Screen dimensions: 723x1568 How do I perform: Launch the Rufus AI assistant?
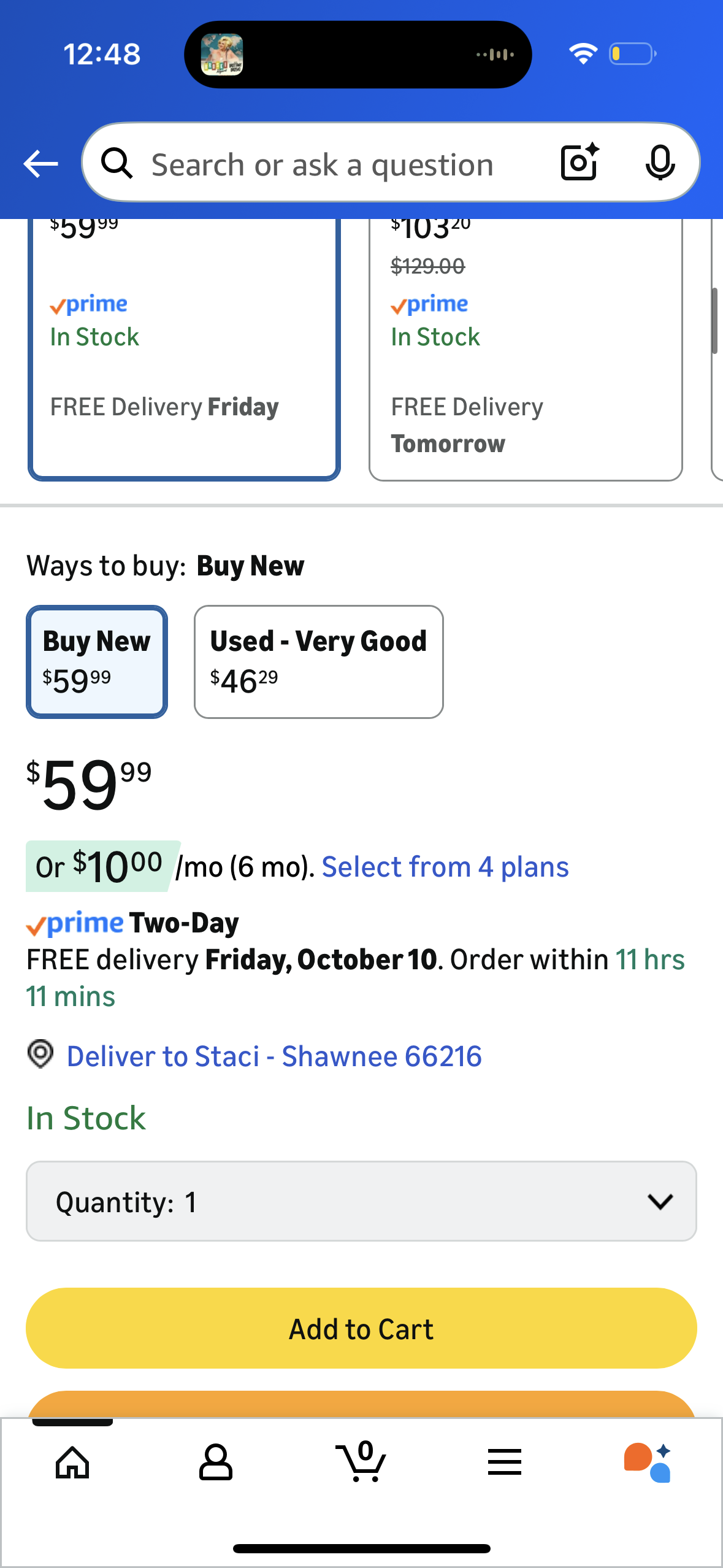point(648,1462)
